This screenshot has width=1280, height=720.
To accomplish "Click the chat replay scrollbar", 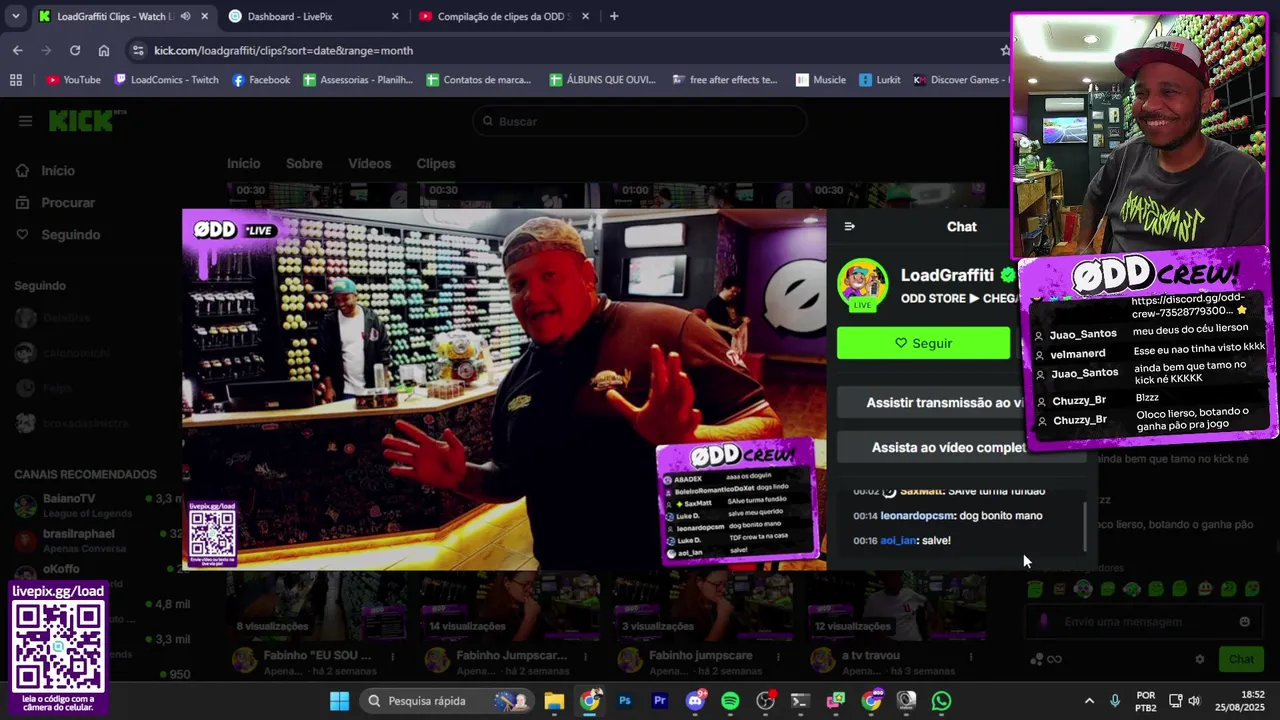I will point(1085,525).
